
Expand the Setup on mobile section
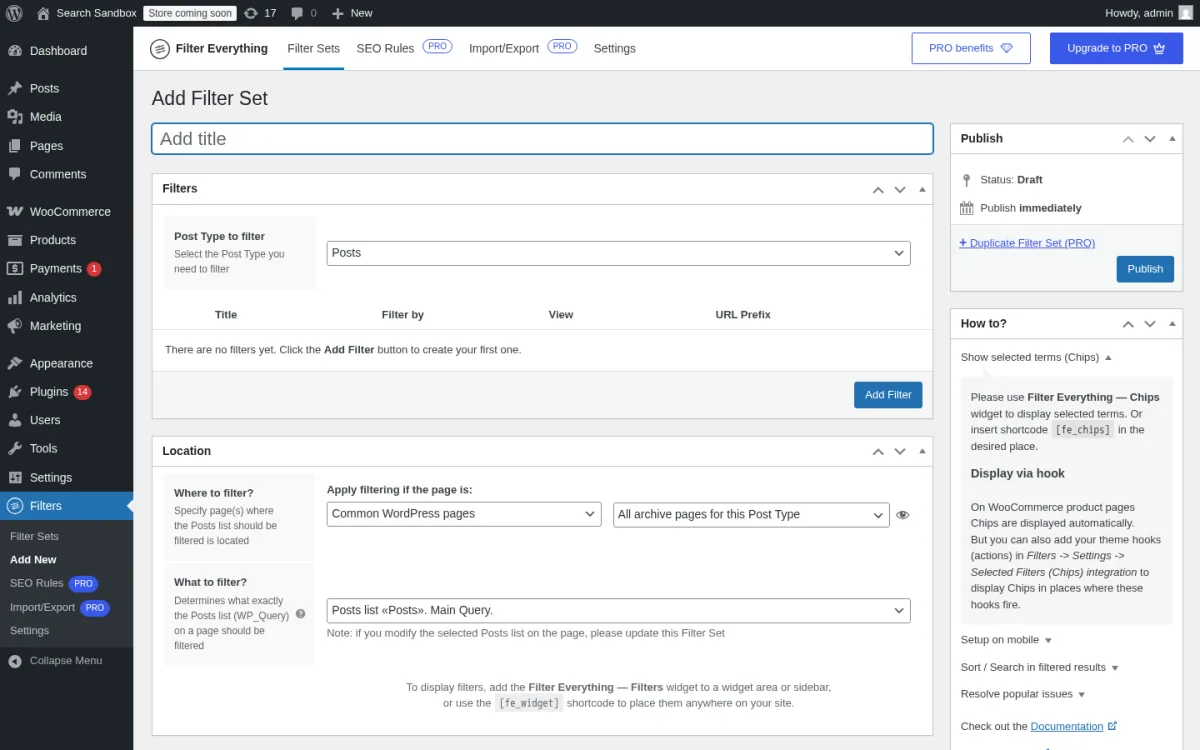pos(1006,640)
